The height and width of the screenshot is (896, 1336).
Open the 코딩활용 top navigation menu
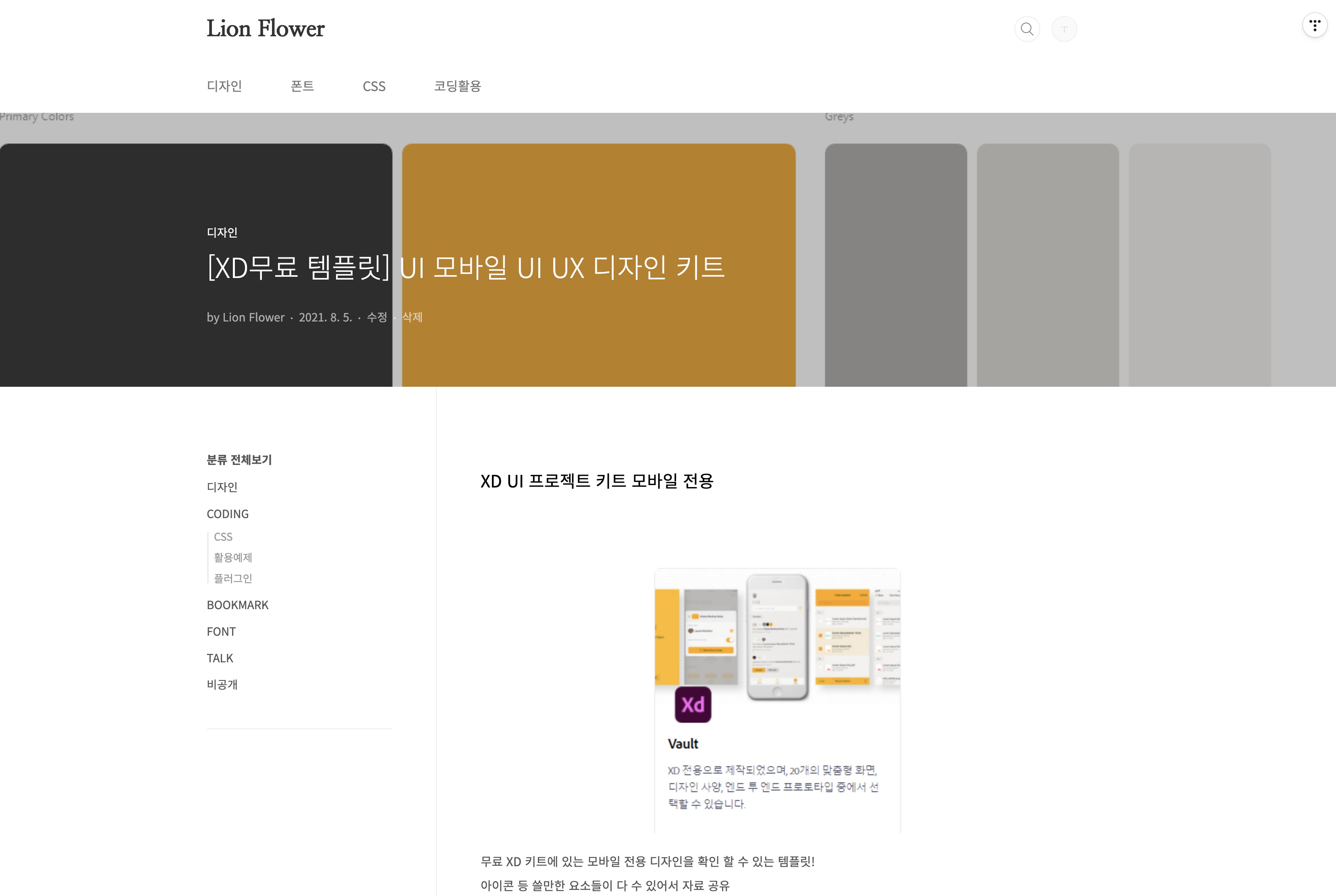[x=457, y=86]
